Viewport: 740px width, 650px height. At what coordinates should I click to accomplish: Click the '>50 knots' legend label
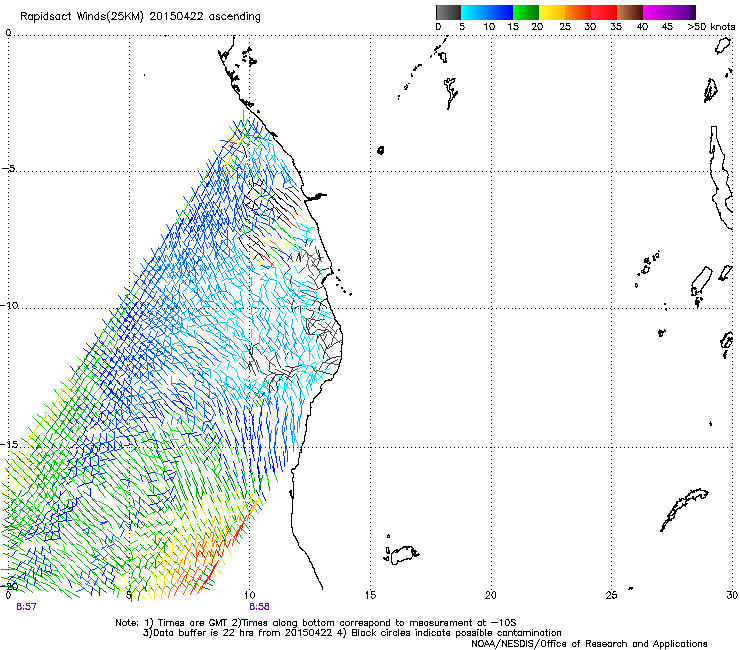(x=711, y=26)
